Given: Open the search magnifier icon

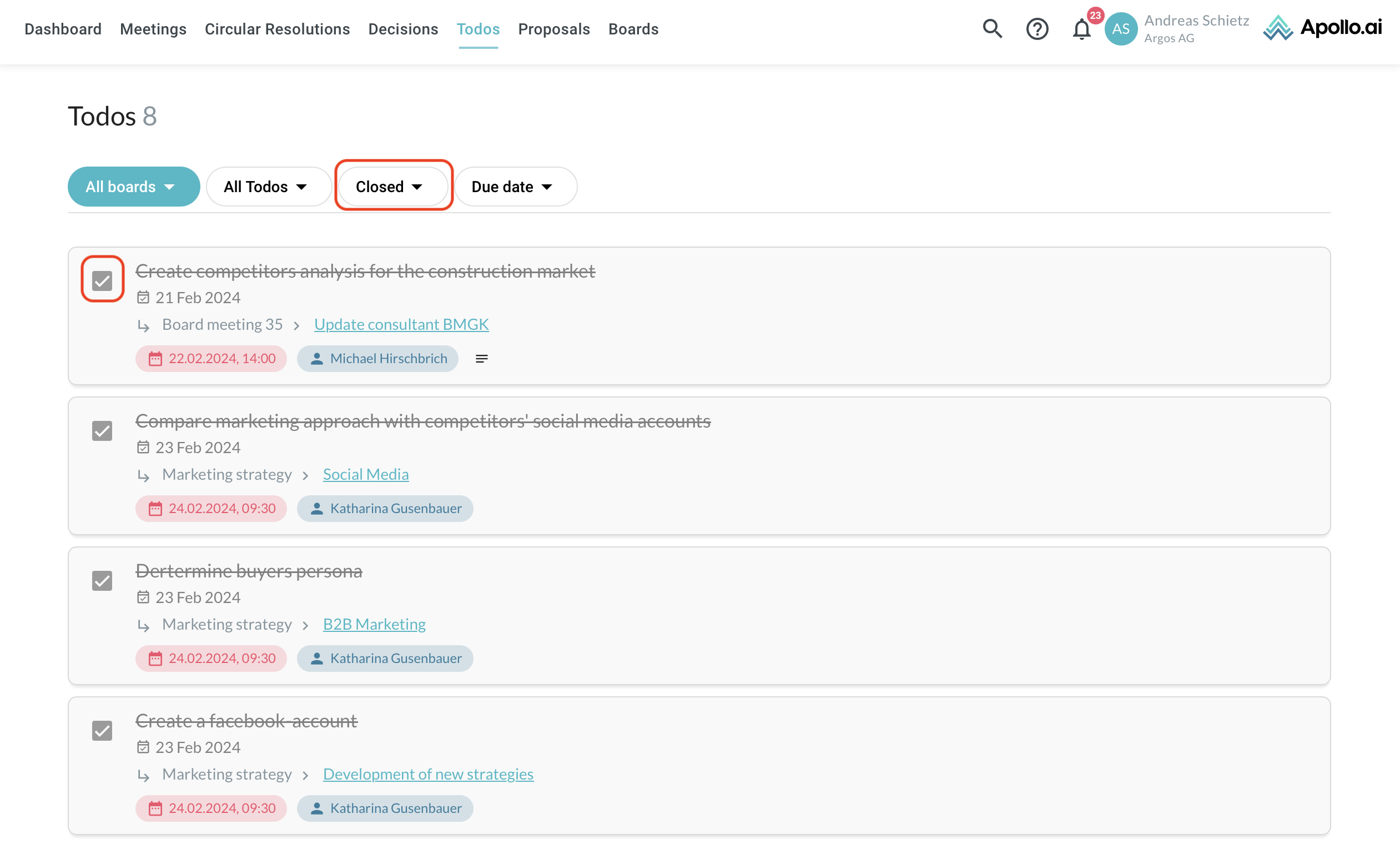Looking at the screenshot, I should click(x=992, y=28).
